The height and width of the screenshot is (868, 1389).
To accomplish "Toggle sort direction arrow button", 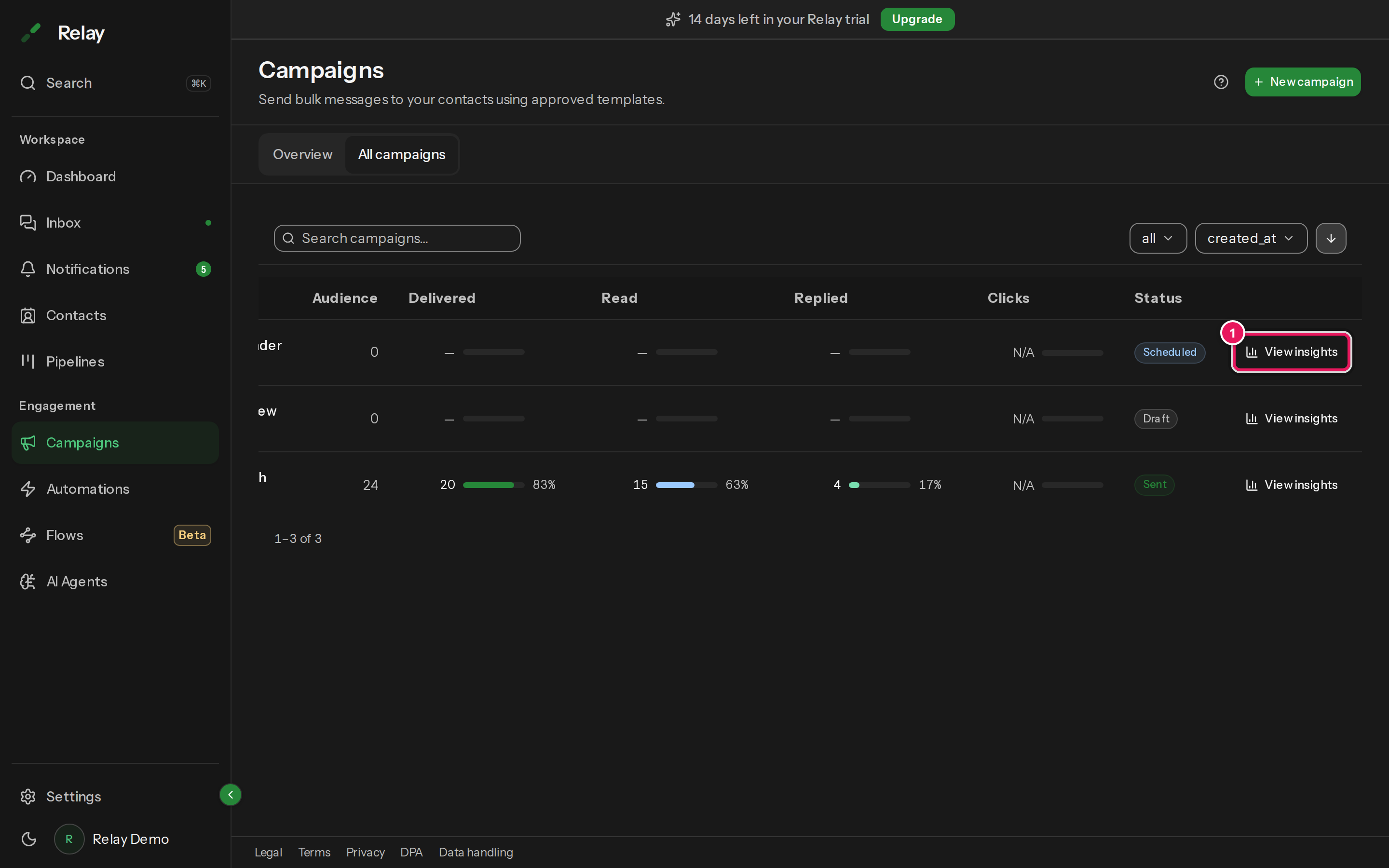I will point(1331,238).
